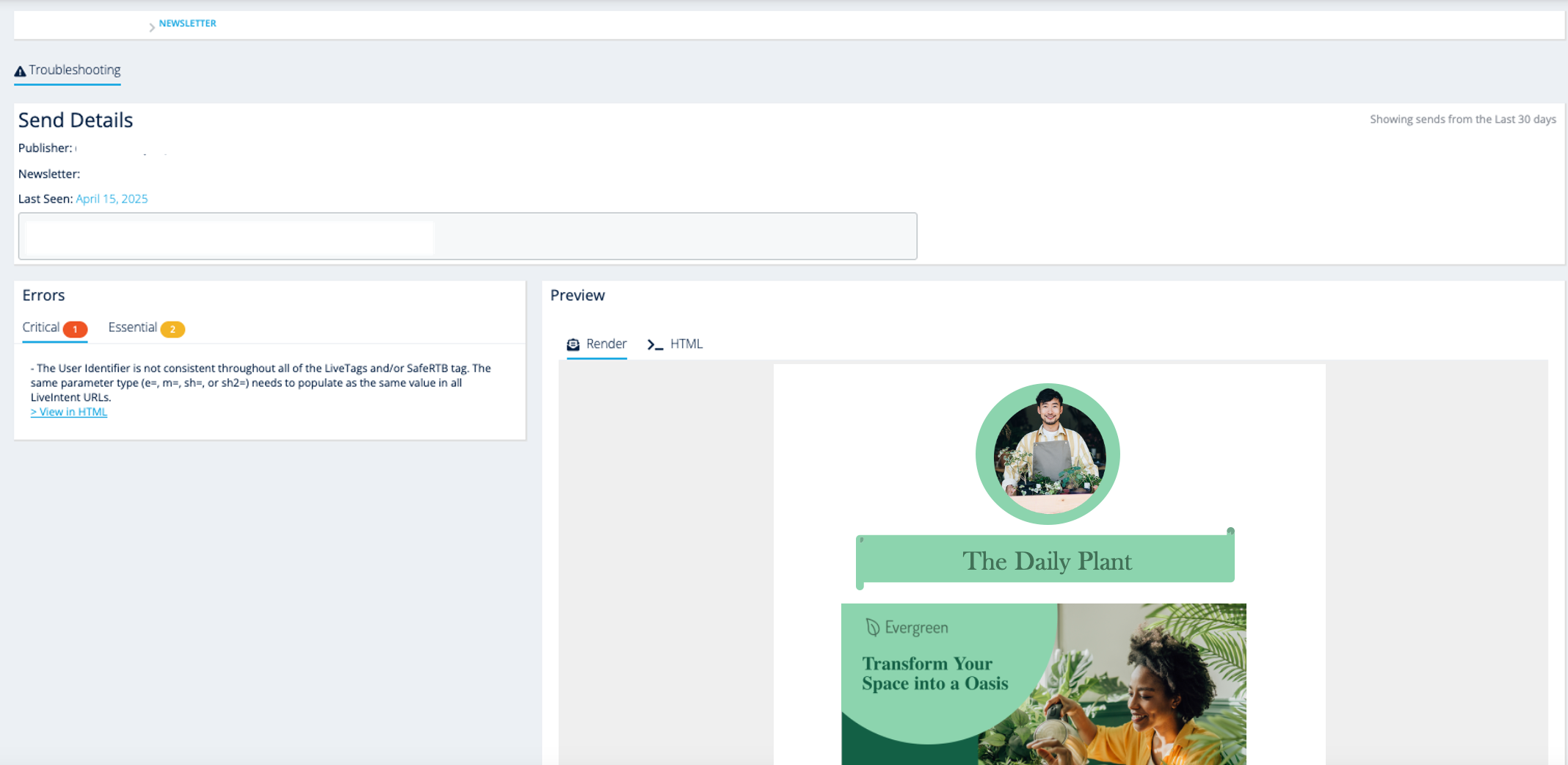Switch preview to the HTML tab
1568x765 pixels.
click(x=686, y=344)
